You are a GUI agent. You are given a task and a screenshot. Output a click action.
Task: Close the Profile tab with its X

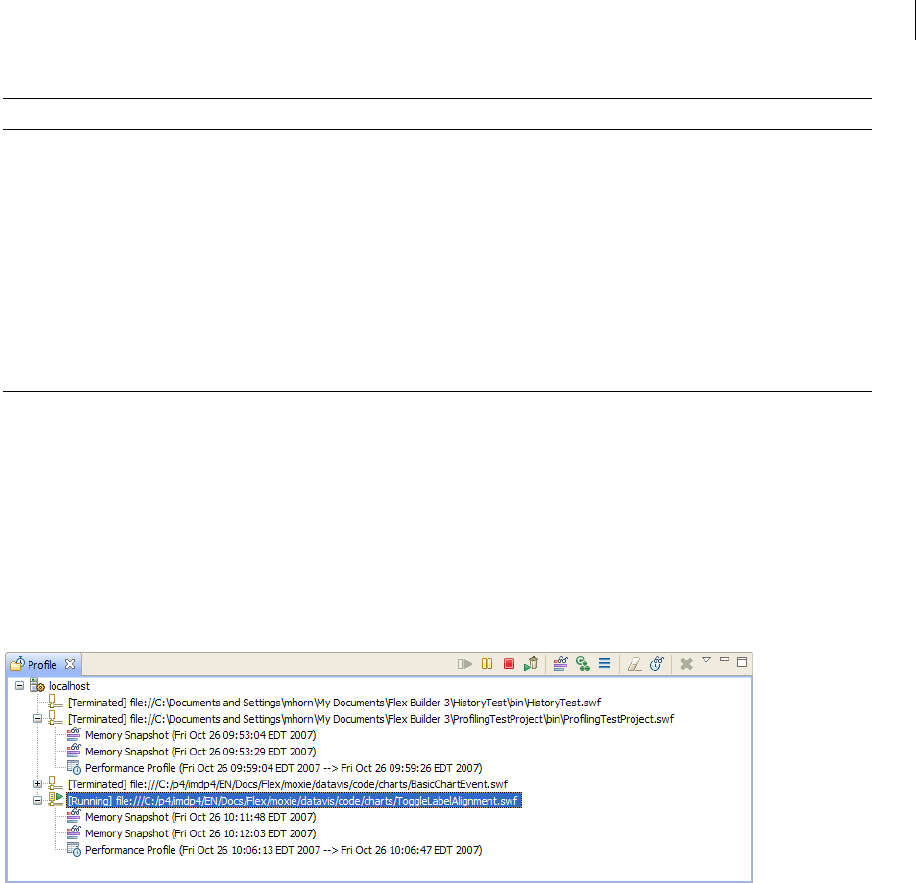(70, 664)
